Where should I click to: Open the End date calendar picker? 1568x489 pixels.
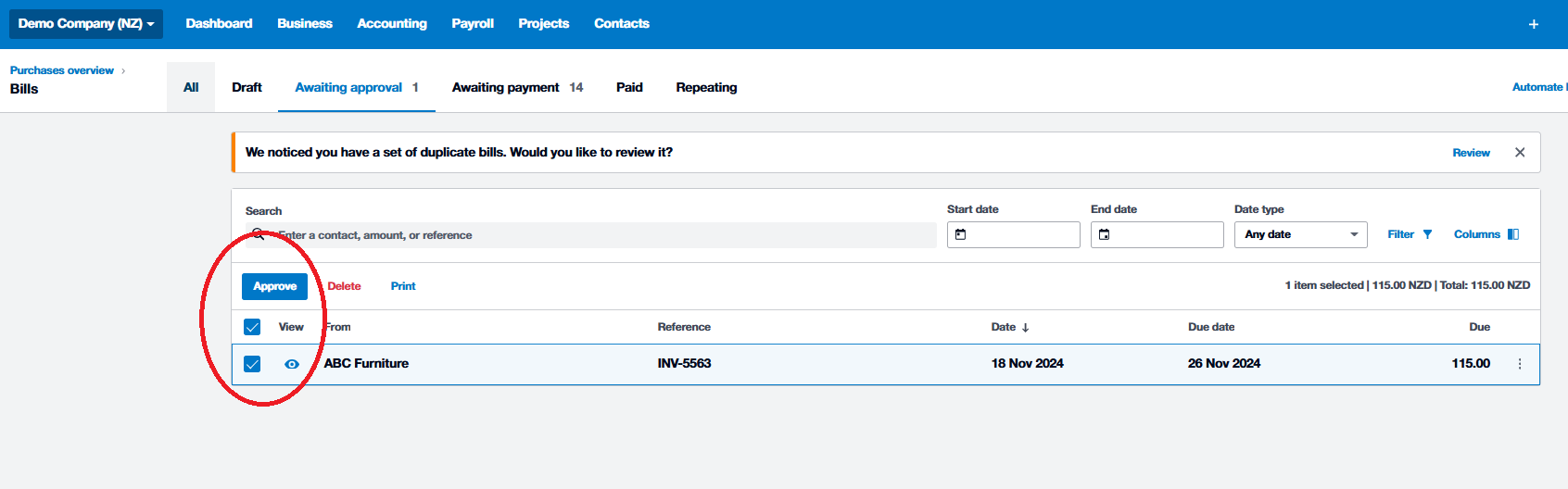coord(1105,235)
